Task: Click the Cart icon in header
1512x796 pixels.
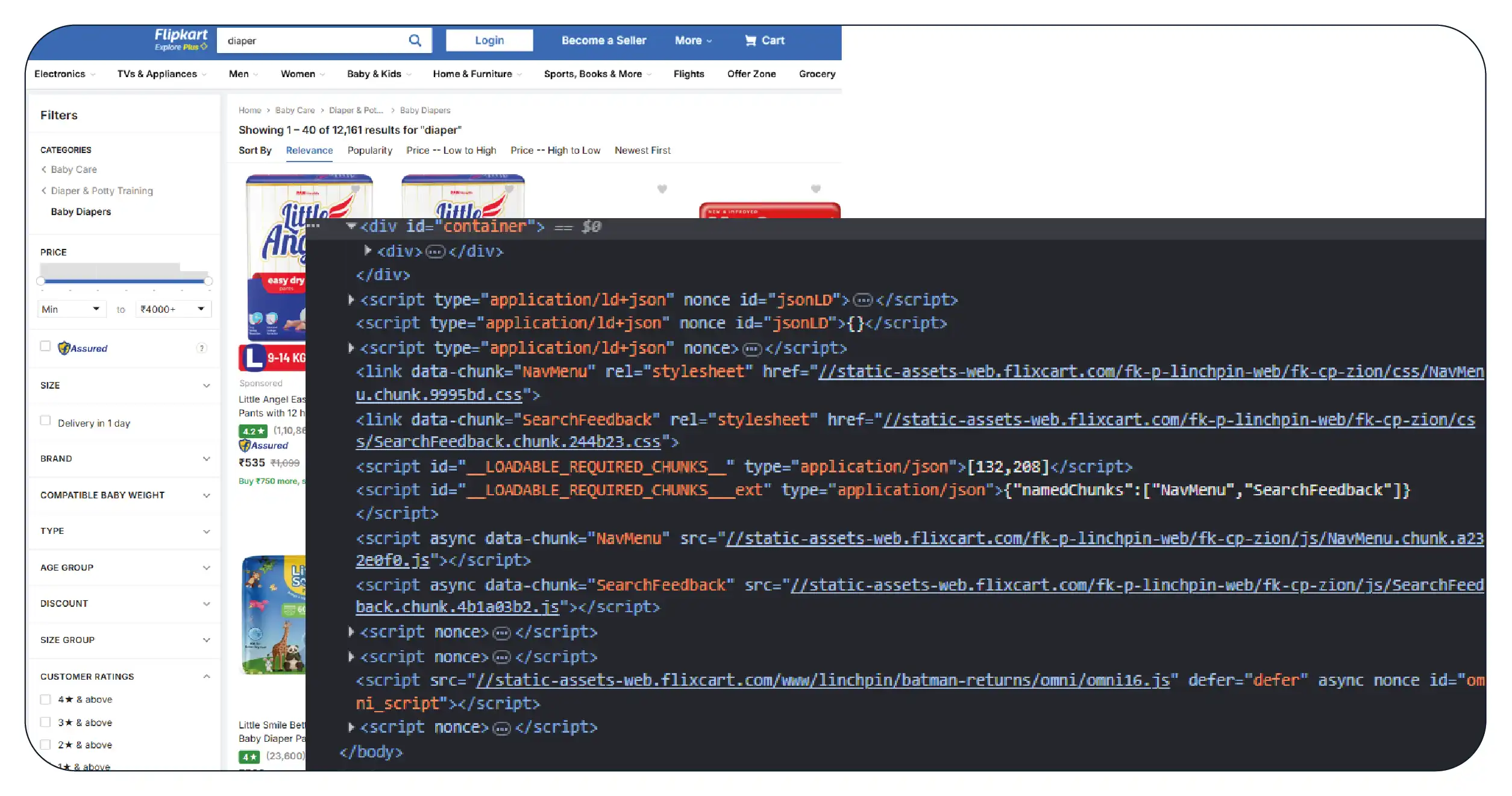Action: (x=750, y=40)
